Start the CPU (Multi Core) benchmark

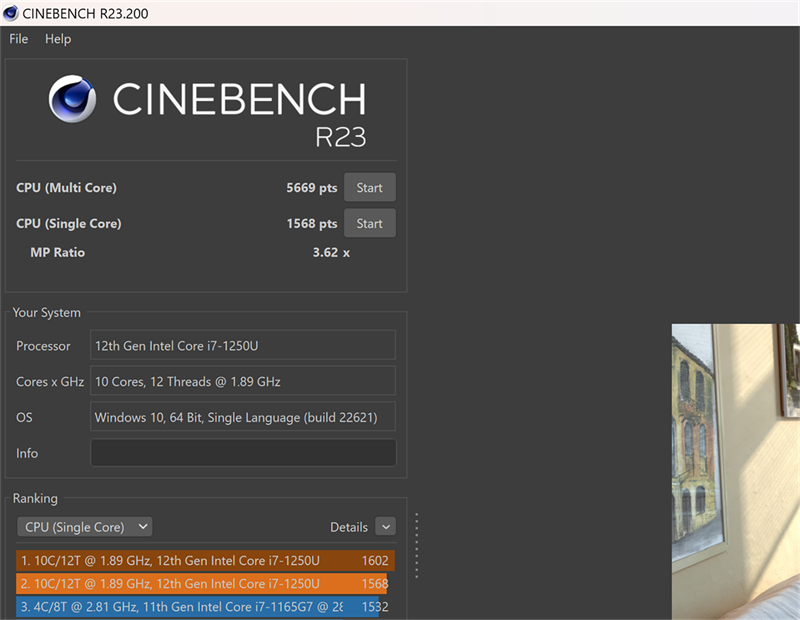coord(370,187)
